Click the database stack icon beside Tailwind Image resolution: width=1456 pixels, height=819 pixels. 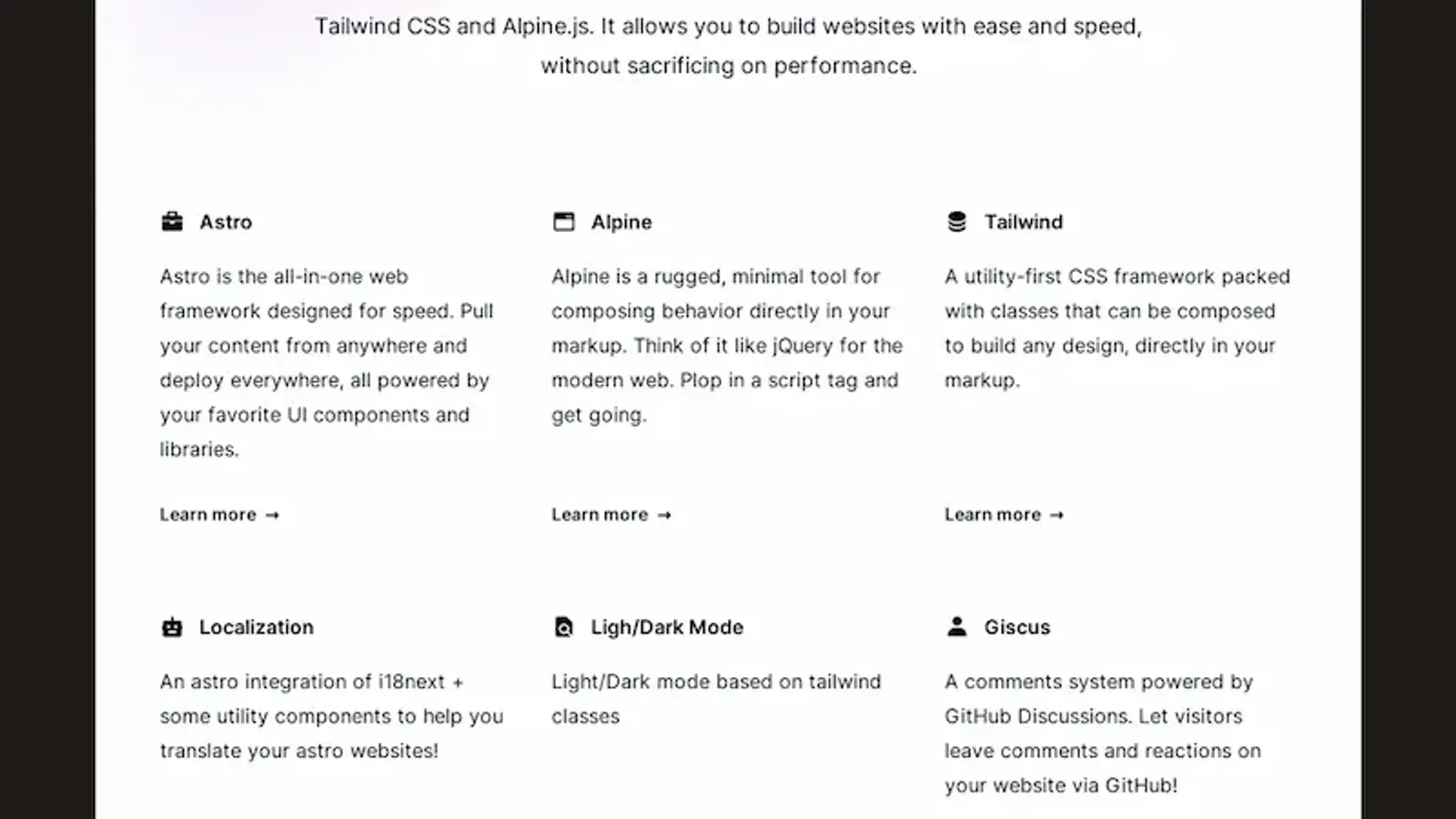point(956,222)
